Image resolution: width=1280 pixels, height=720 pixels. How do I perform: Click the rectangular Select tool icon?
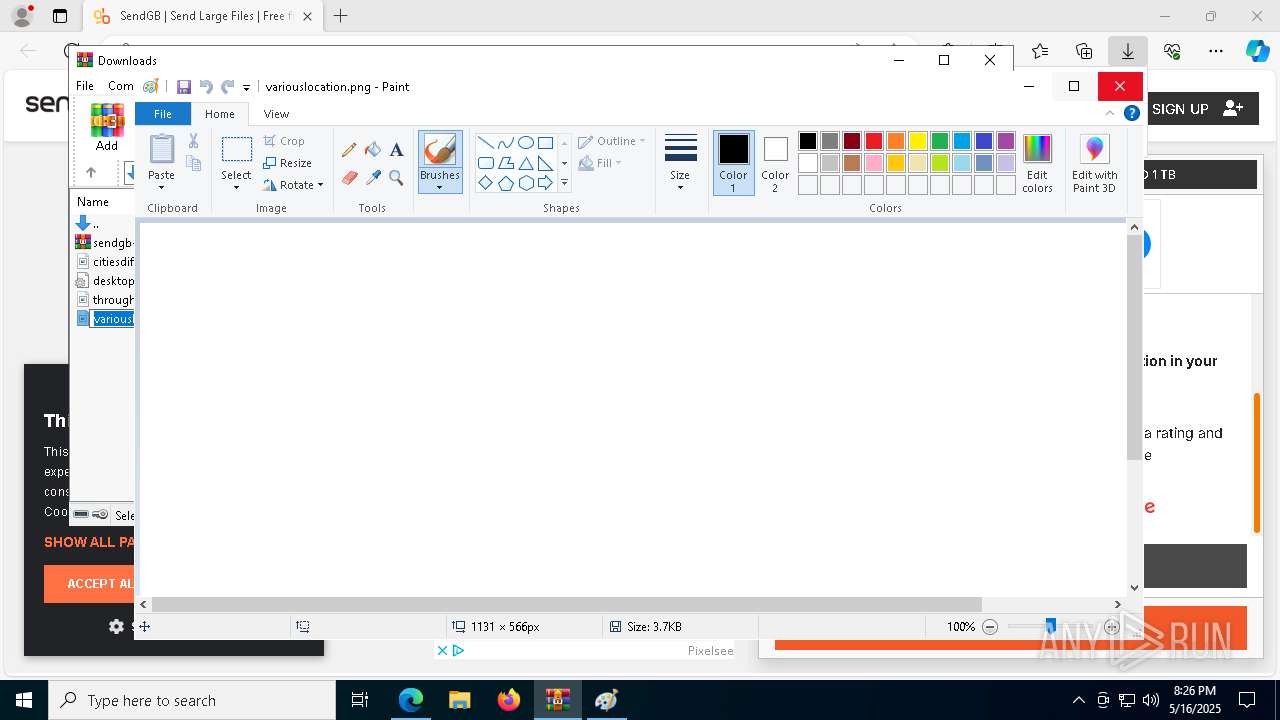(x=237, y=150)
